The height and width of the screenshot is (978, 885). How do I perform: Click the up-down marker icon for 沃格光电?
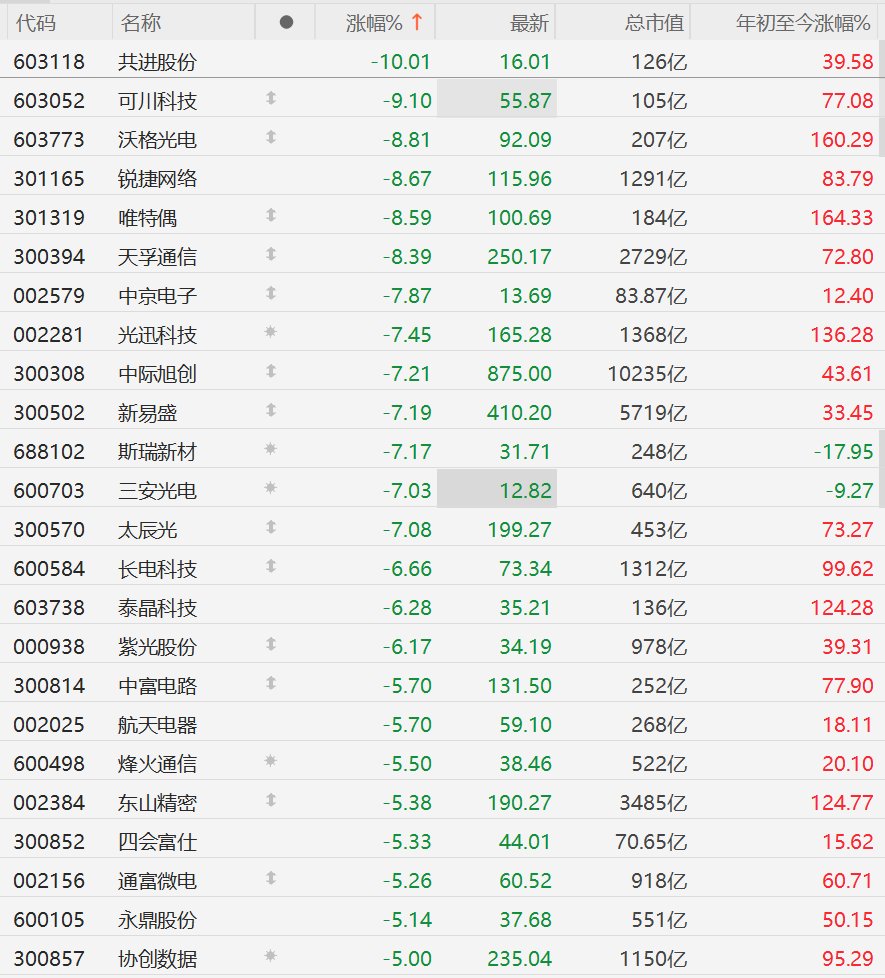click(x=271, y=137)
